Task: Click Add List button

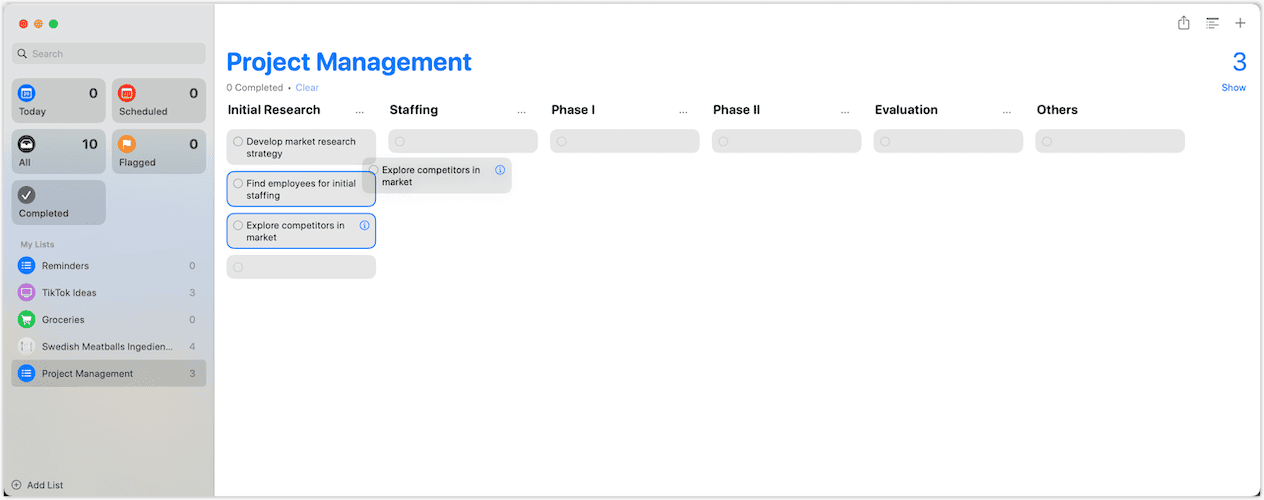Action: click(38, 485)
